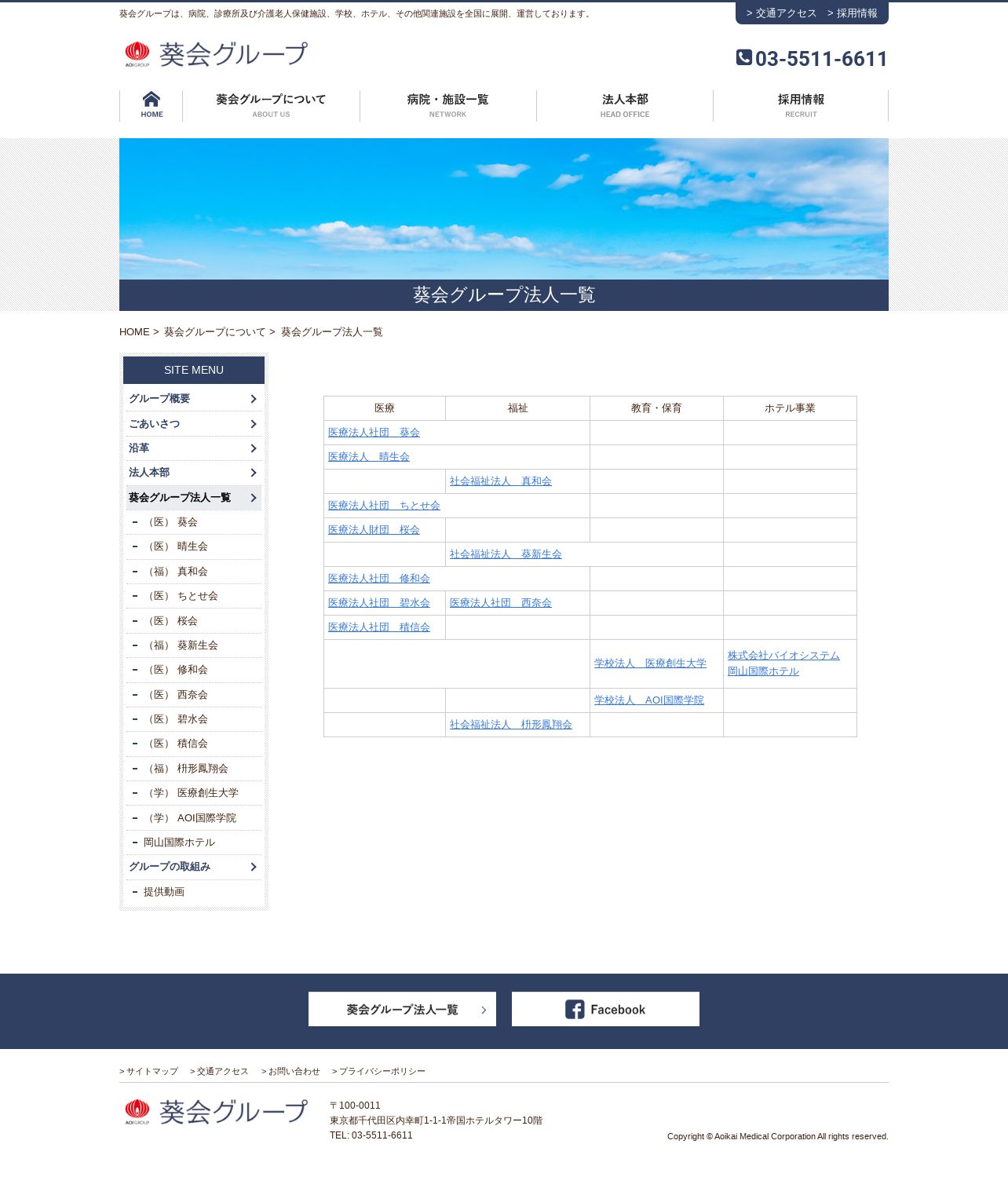Click 交通アクセス footer link

[x=219, y=1071]
